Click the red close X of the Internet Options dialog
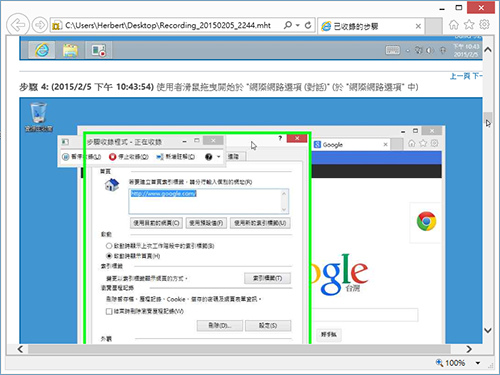This screenshot has width=500, height=375. [x=297, y=138]
